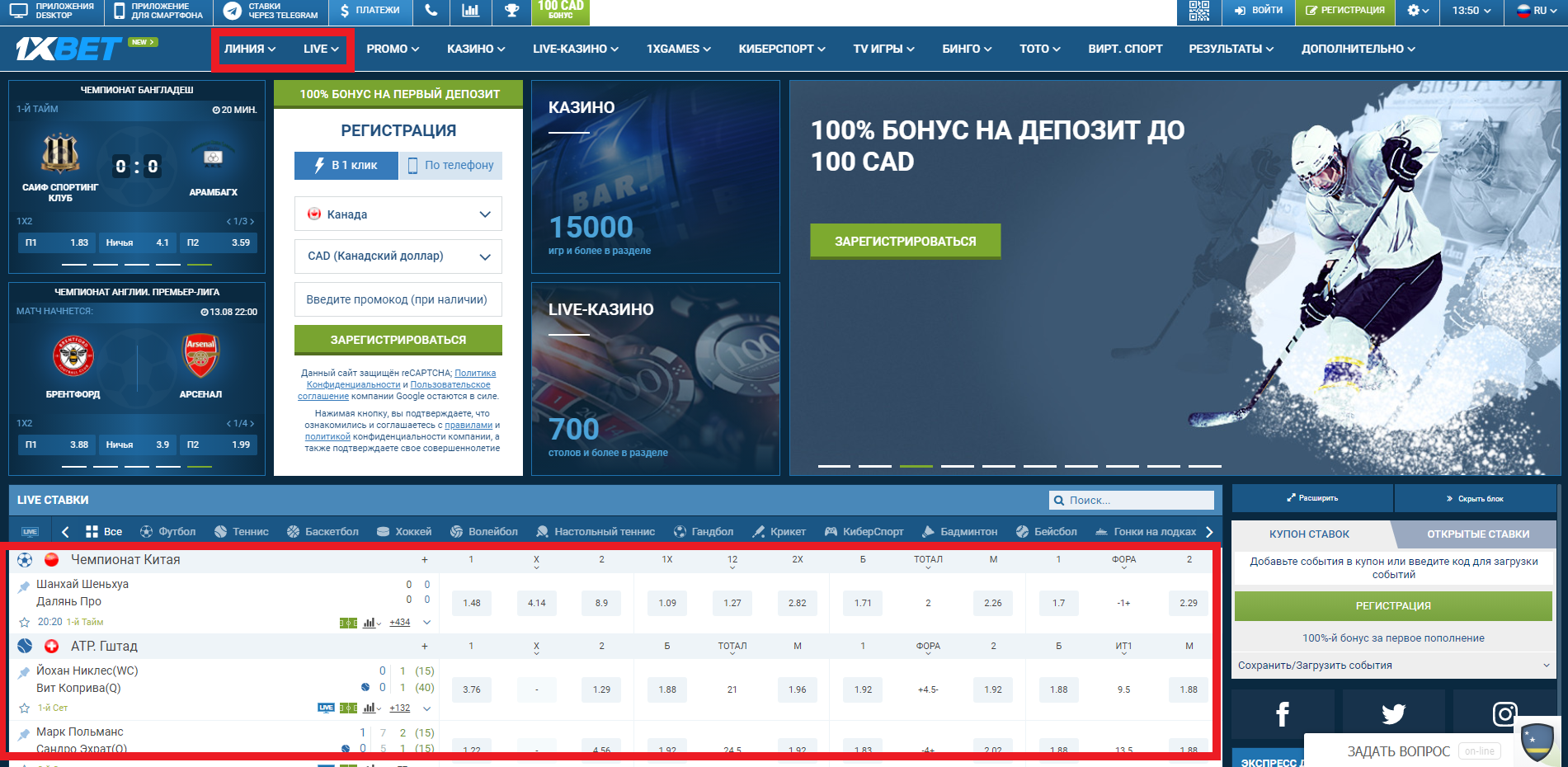Open the ЛИНИЯ menu
Viewport: 1568px width, 767px height.
(250, 49)
